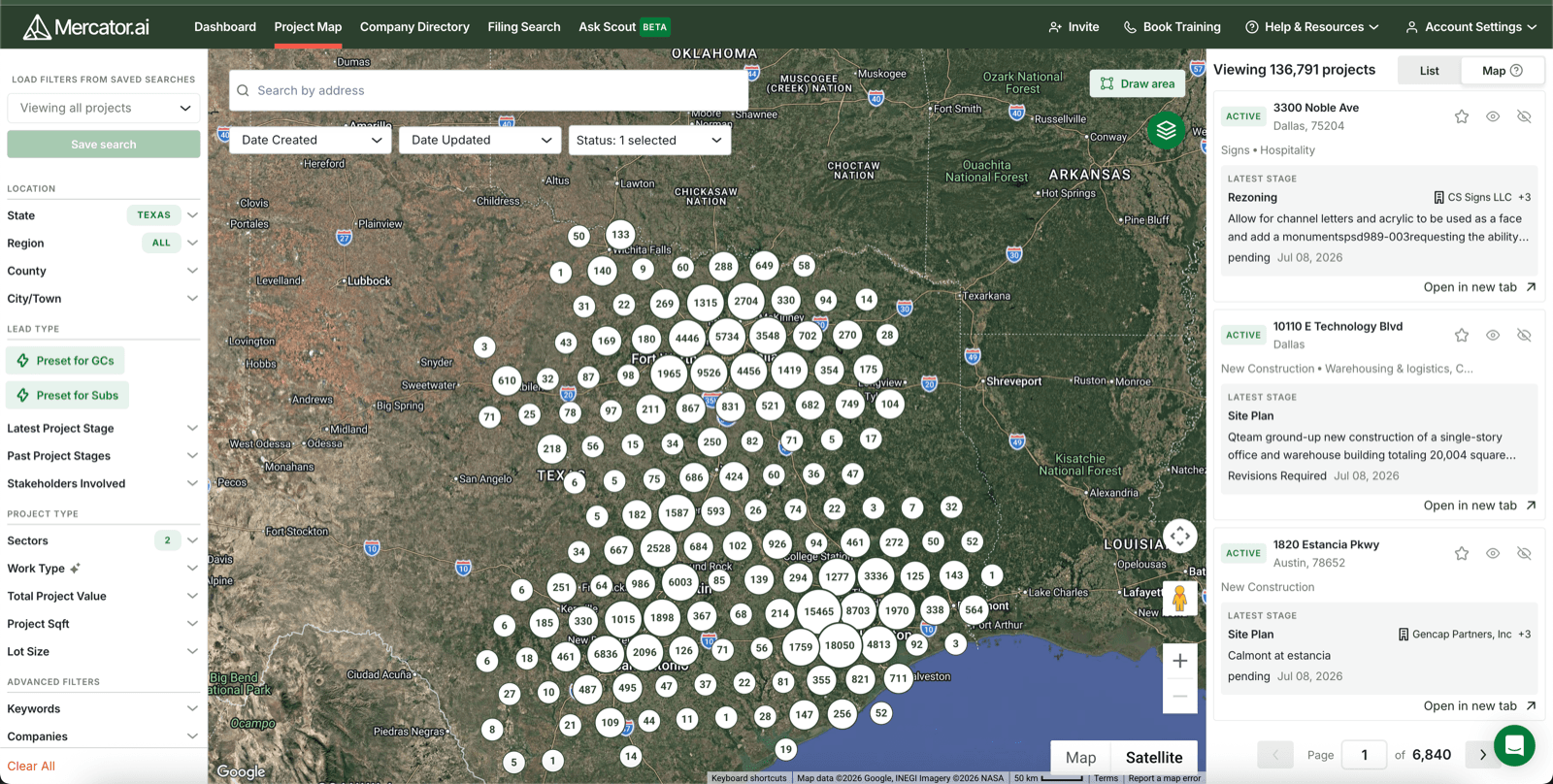
Task: Open the Date Created dropdown
Action: point(311,140)
